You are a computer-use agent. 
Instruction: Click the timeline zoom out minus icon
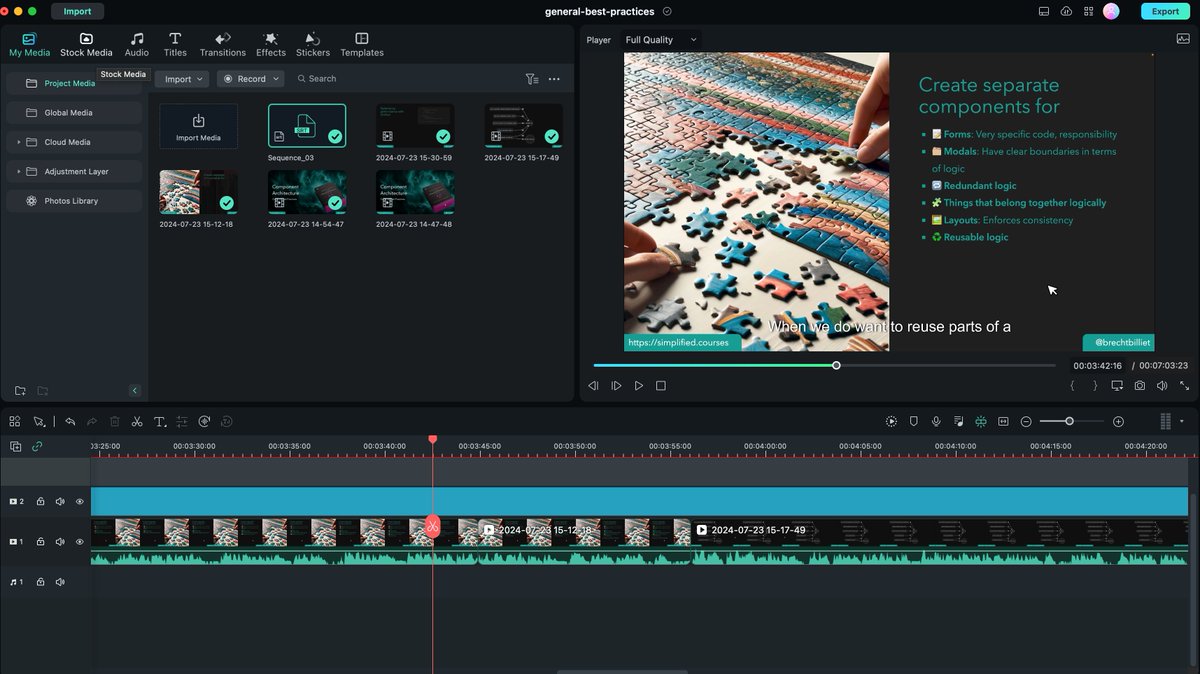pos(1026,422)
